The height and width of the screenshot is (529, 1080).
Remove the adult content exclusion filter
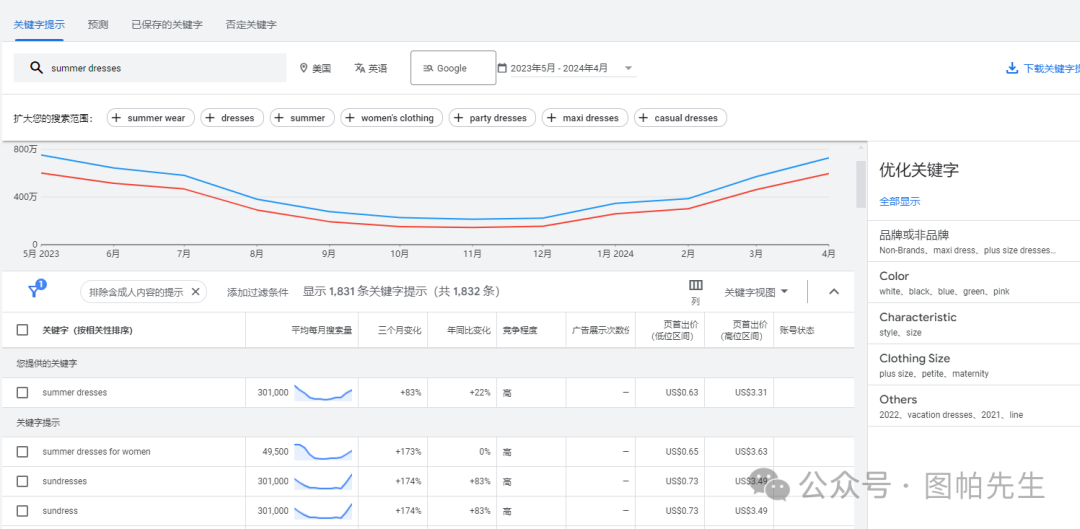[196, 292]
